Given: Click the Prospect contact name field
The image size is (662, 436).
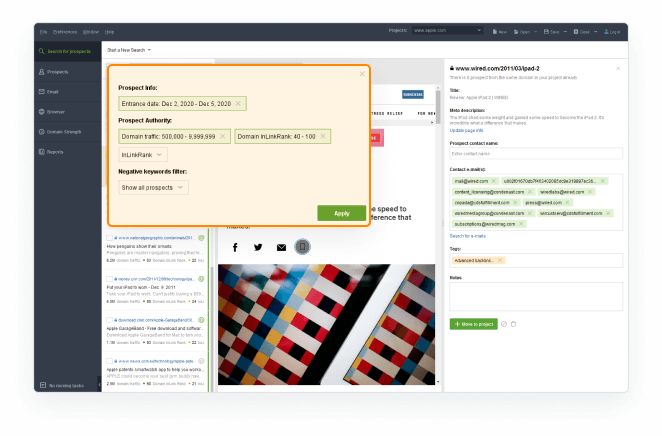Looking at the screenshot, I should pyautogui.click(x=536, y=154).
